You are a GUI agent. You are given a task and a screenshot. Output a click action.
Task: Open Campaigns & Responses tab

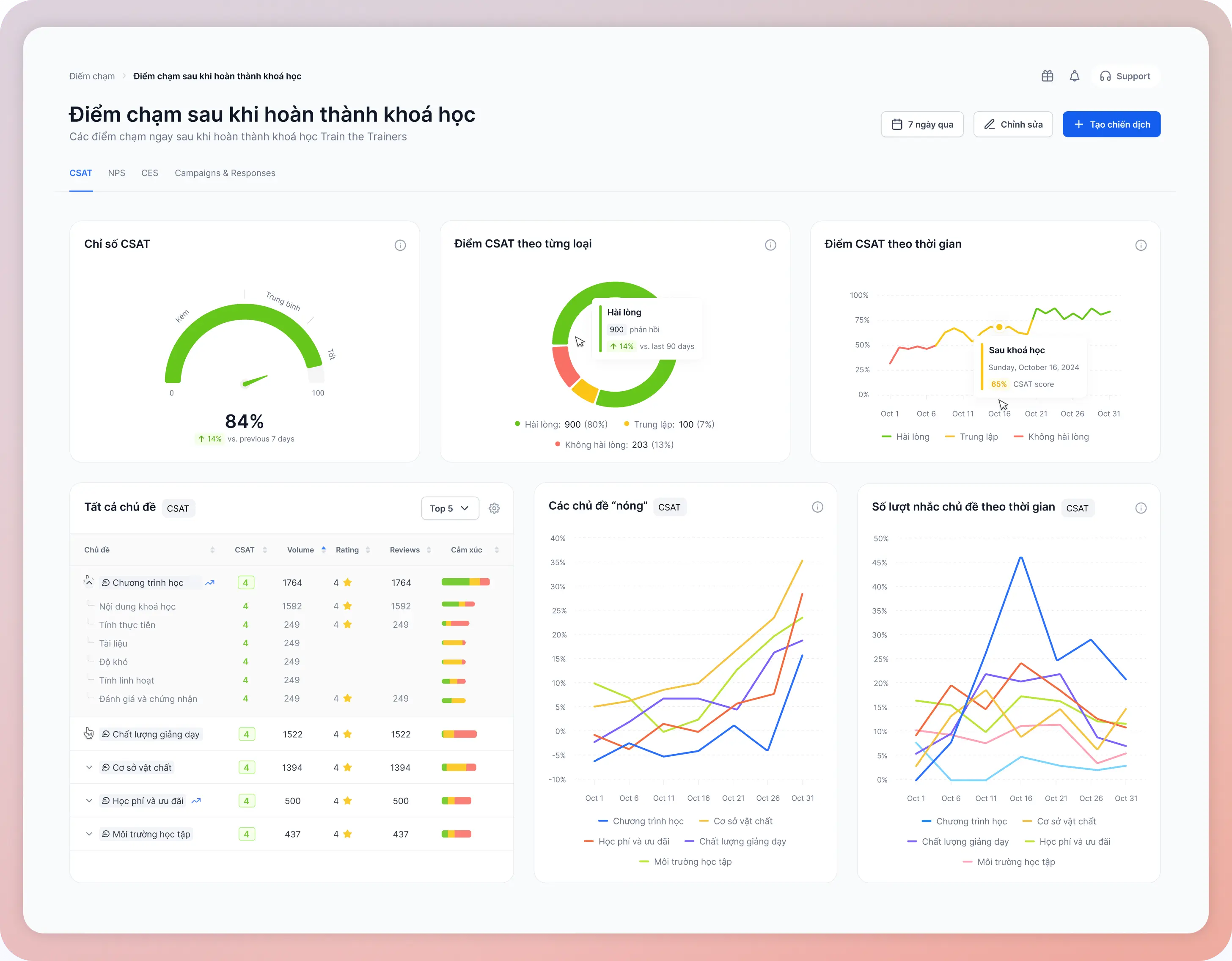(225, 173)
